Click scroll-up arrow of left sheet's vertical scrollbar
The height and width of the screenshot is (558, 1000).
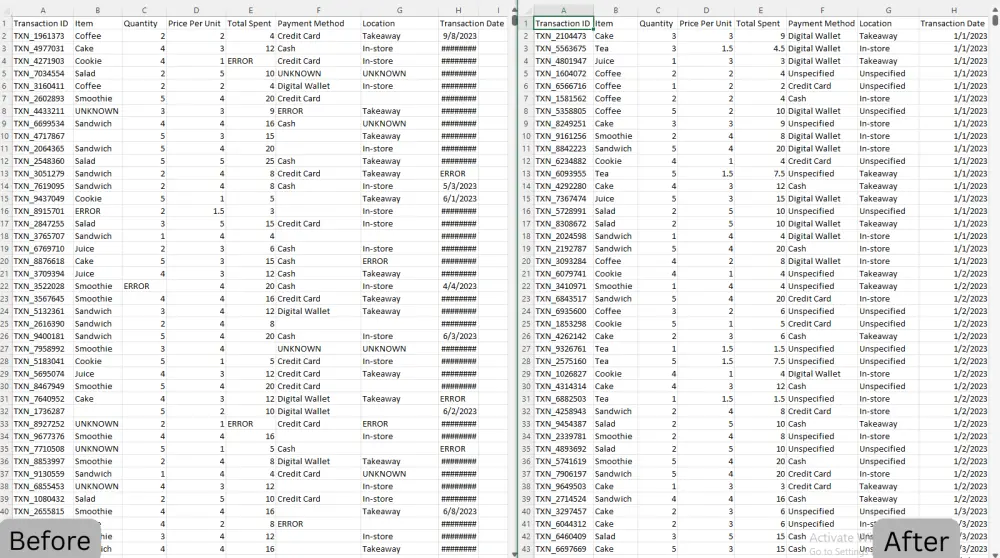coord(514,10)
